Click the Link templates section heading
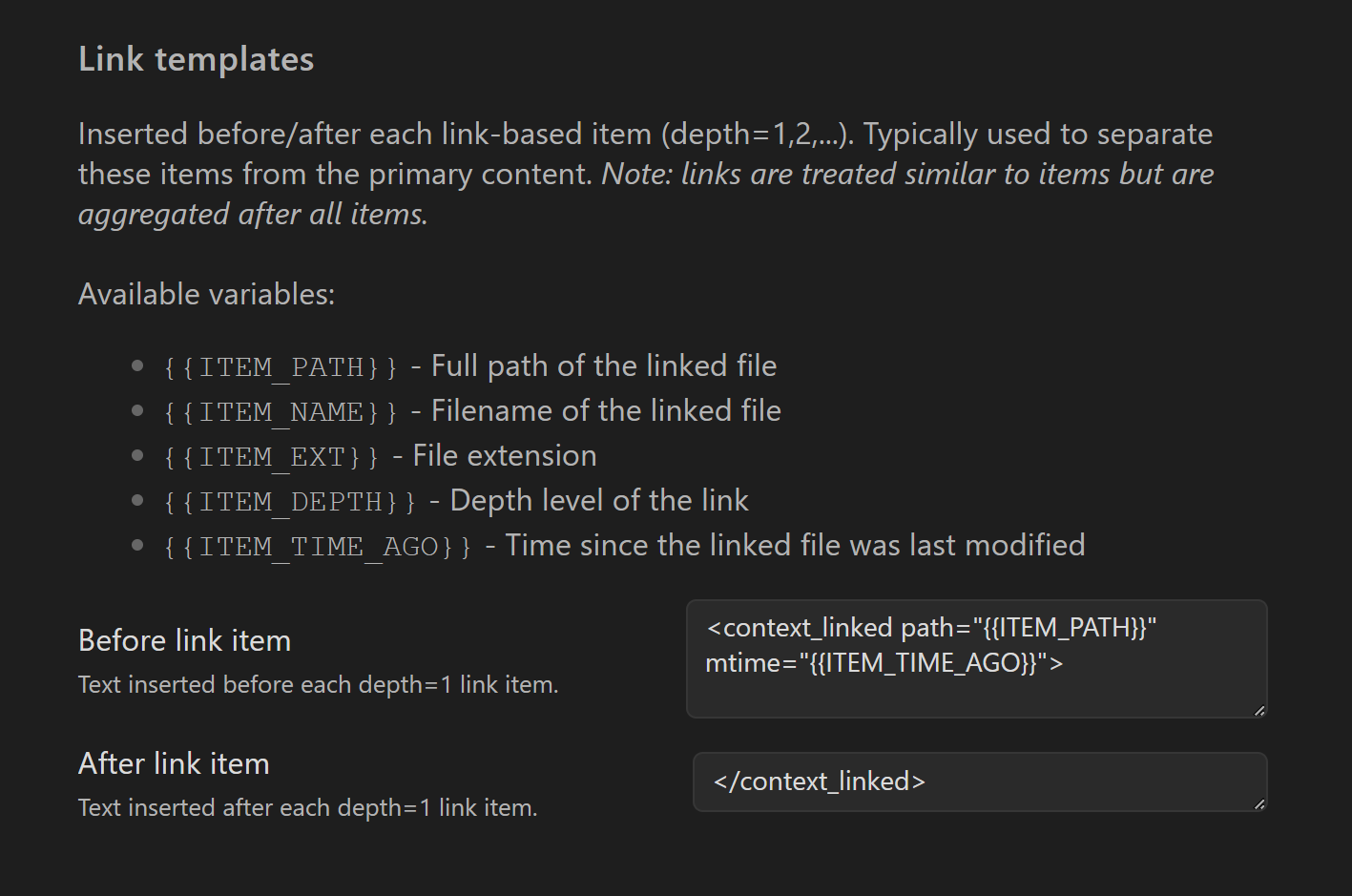1352x896 pixels. tap(196, 58)
